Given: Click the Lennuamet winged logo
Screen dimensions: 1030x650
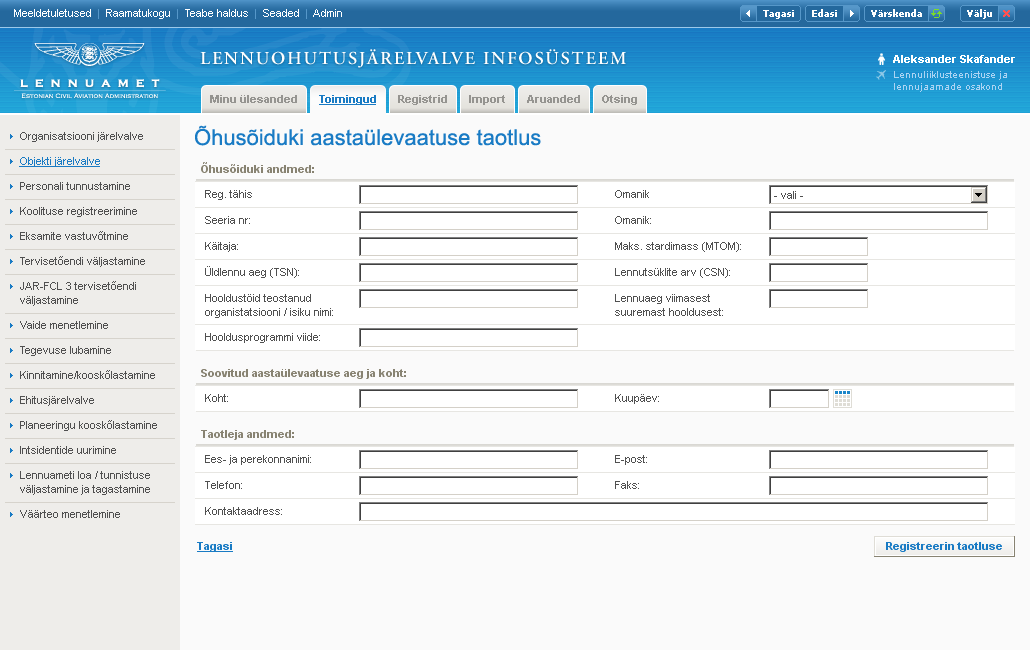Looking at the screenshot, I should click(89, 54).
